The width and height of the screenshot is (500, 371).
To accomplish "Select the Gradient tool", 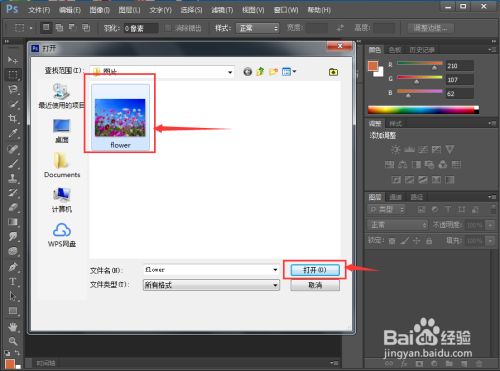I will point(13,222).
